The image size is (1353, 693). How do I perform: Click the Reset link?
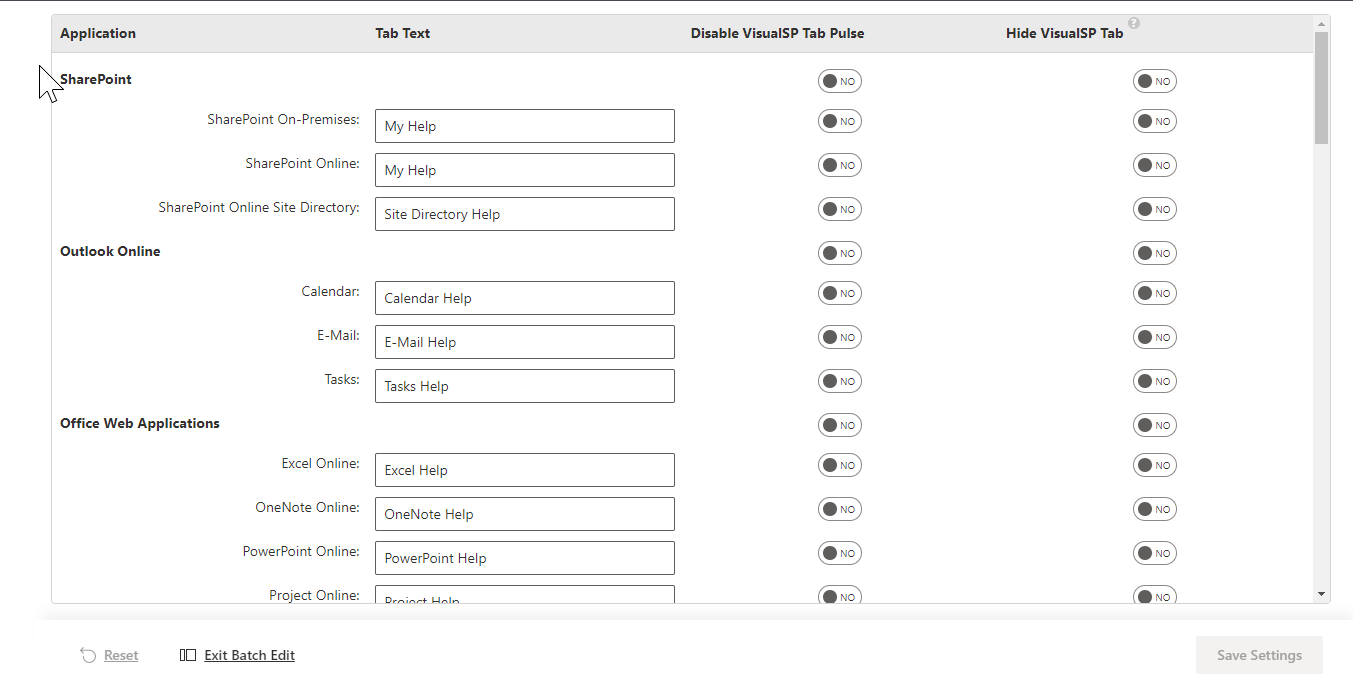click(x=121, y=655)
